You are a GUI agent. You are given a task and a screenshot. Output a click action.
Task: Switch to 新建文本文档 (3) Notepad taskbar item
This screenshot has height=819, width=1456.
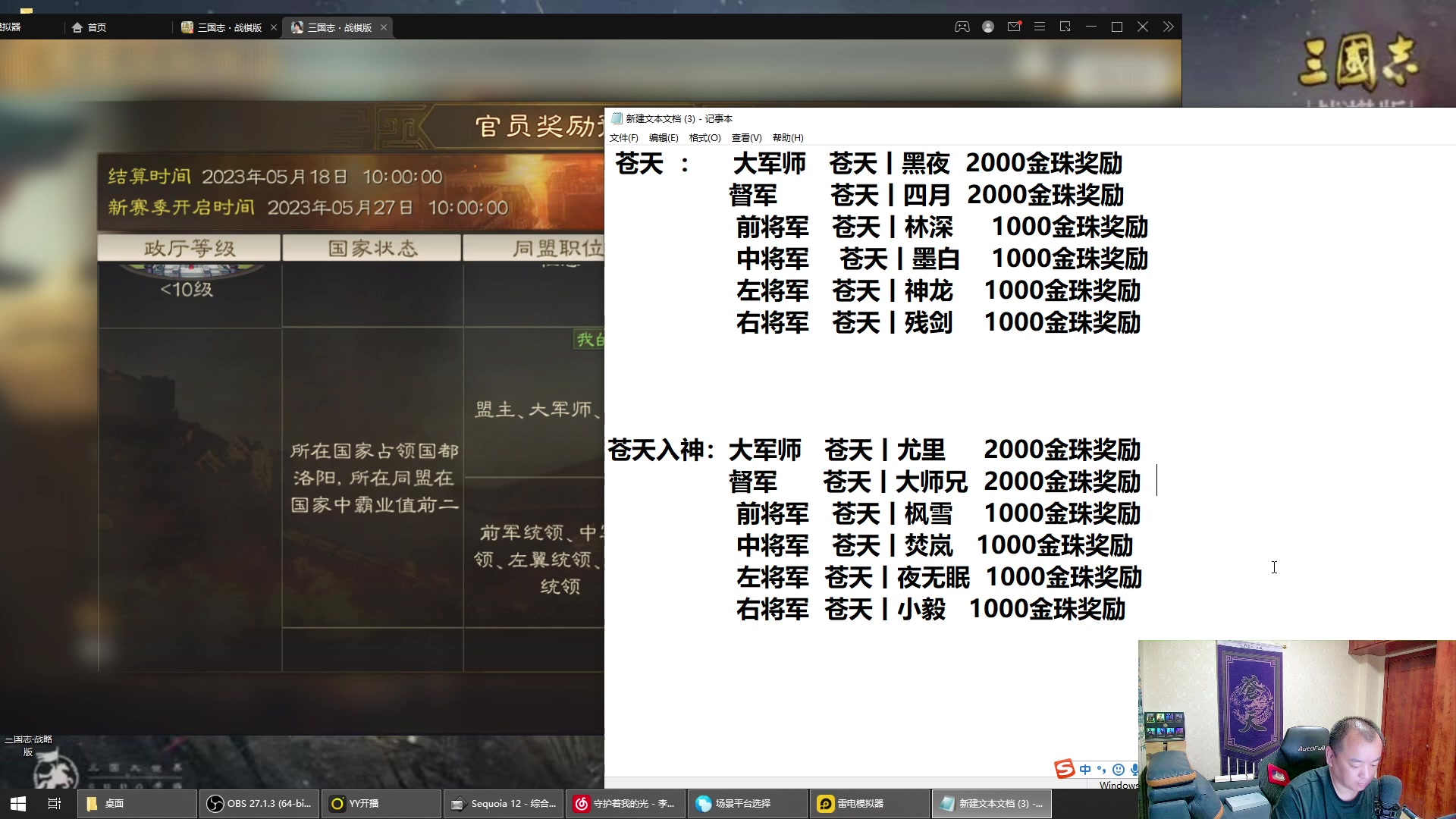[x=992, y=803]
